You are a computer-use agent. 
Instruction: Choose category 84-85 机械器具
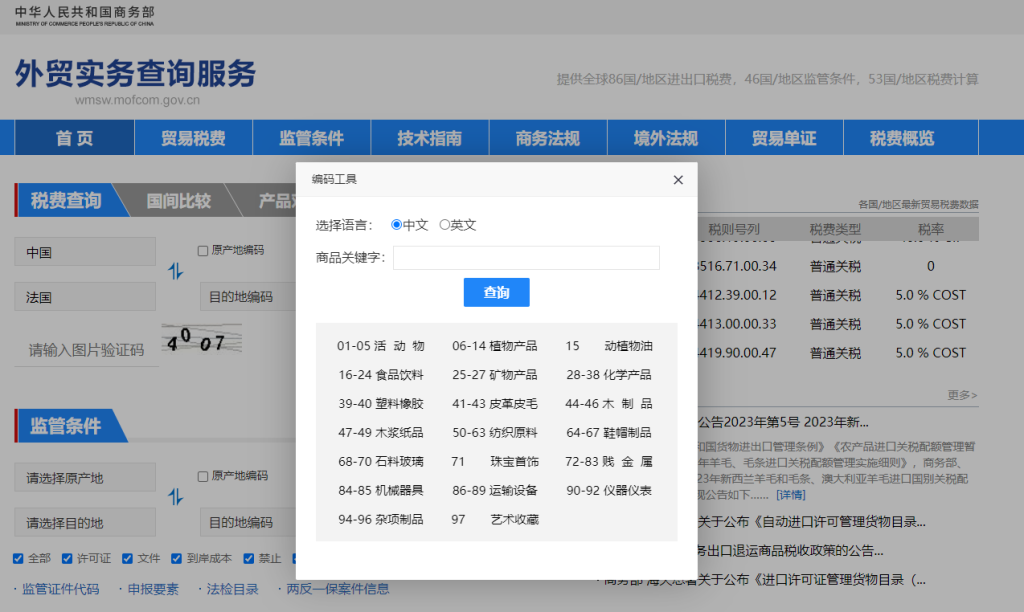pyautogui.click(x=381, y=490)
